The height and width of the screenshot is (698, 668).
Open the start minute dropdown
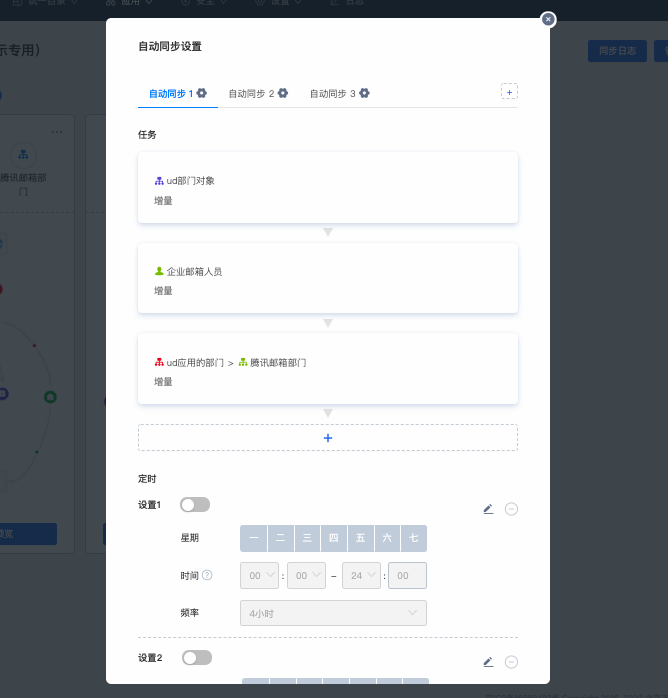tap(307, 576)
